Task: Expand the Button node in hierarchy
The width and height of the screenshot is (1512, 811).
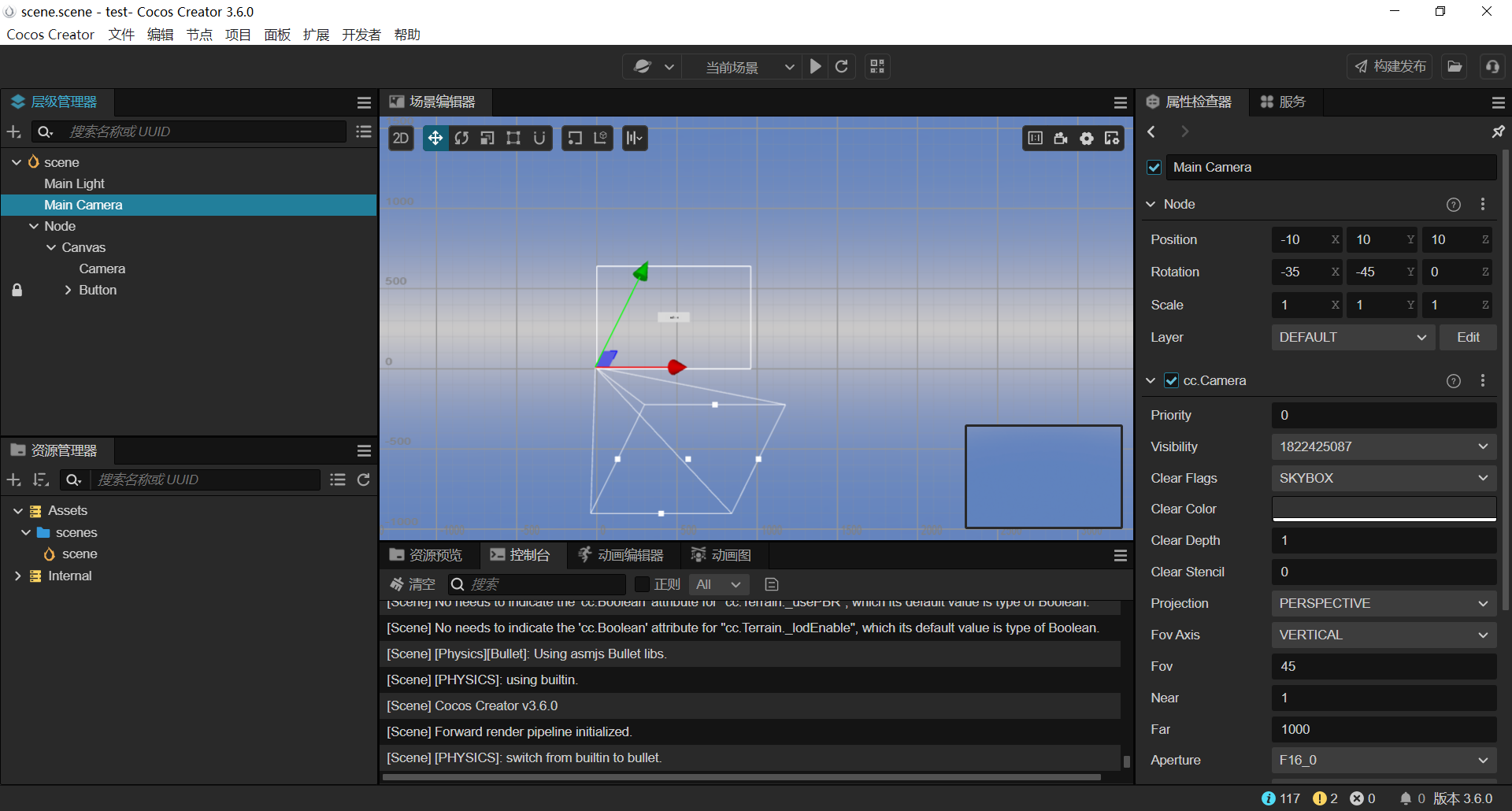Action: pyautogui.click(x=68, y=290)
